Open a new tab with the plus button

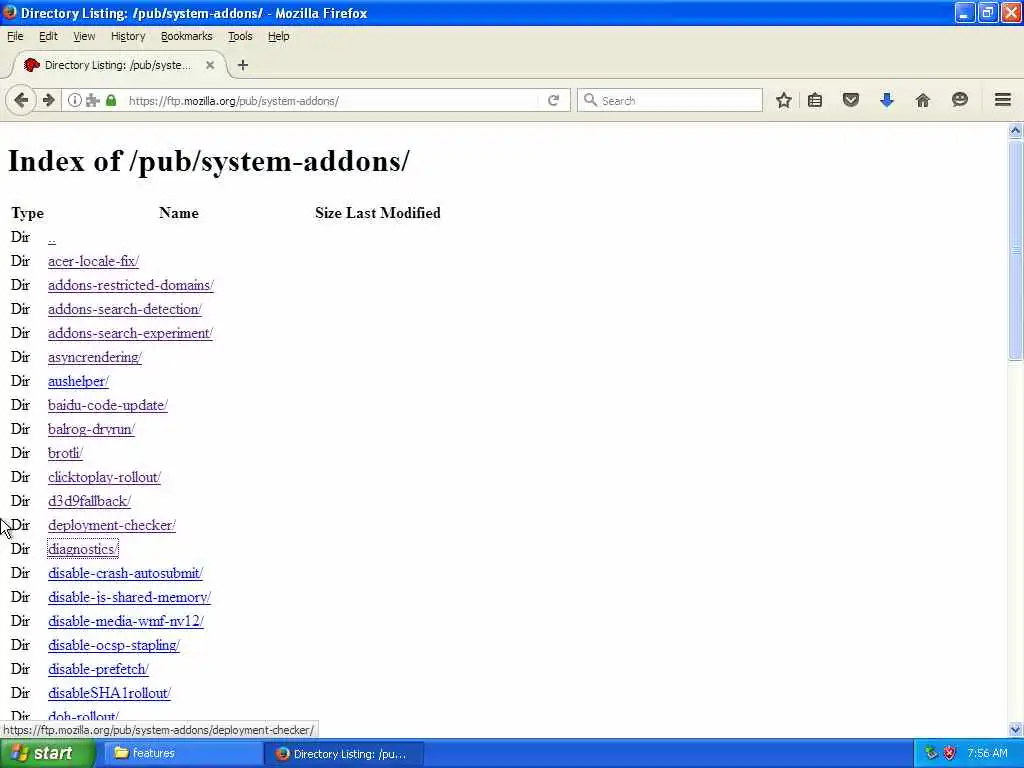pos(243,65)
